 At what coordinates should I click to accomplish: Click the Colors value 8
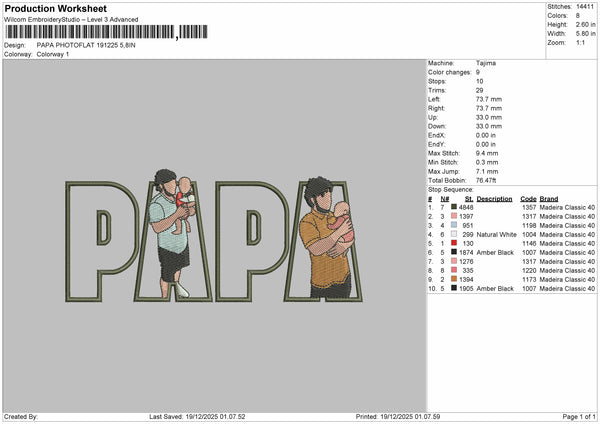[x=578, y=16]
